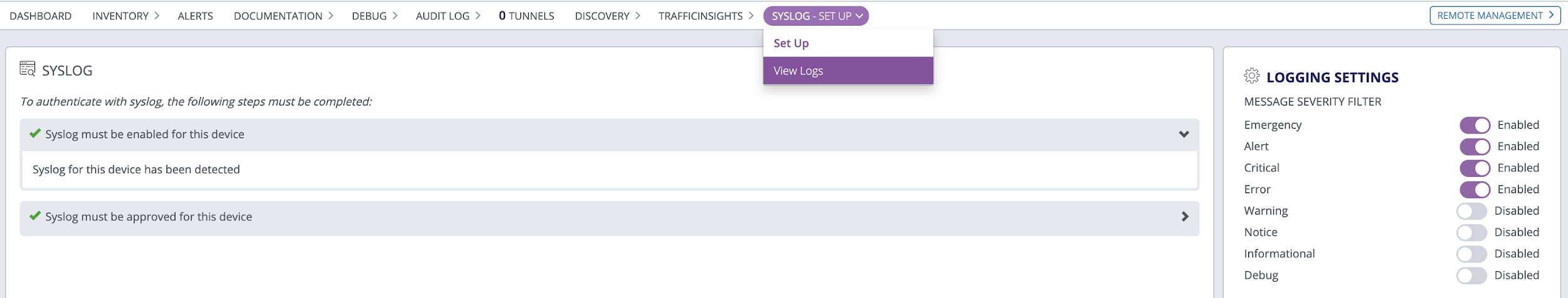This screenshot has width=1568, height=298.
Task: Go to the Dashboard page
Action: point(41,16)
